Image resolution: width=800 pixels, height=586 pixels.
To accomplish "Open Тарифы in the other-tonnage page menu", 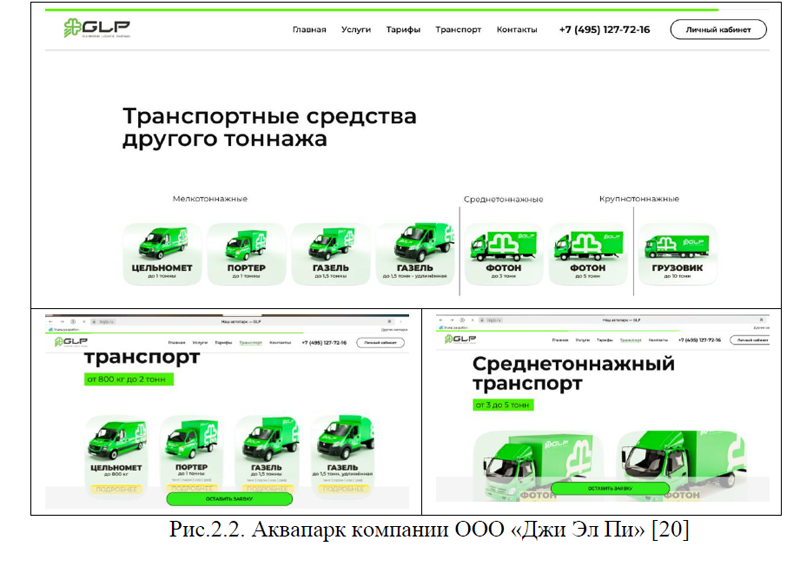I will pos(403,30).
